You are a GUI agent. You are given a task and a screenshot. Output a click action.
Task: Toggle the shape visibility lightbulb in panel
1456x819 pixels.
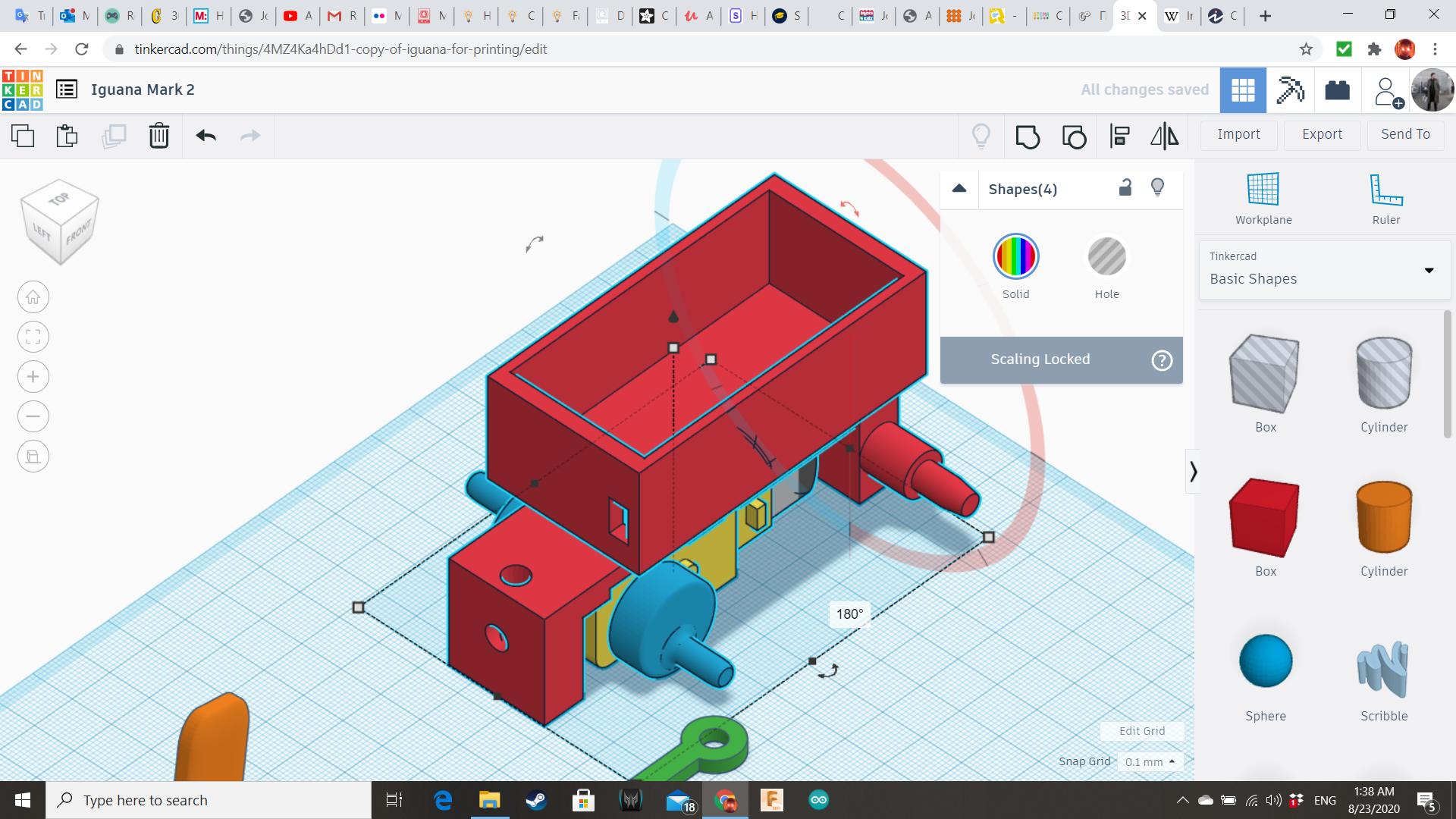click(1157, 188)
